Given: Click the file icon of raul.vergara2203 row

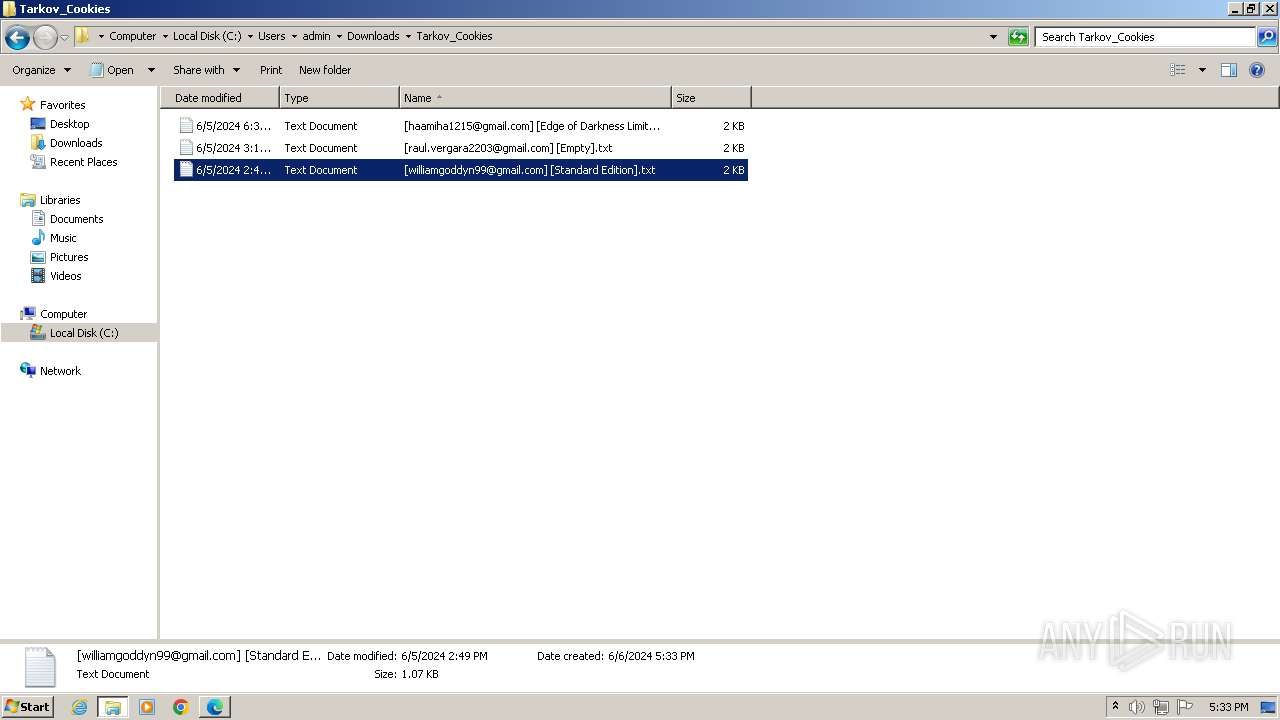Looking at the screenshot, I should pos(186,148).
